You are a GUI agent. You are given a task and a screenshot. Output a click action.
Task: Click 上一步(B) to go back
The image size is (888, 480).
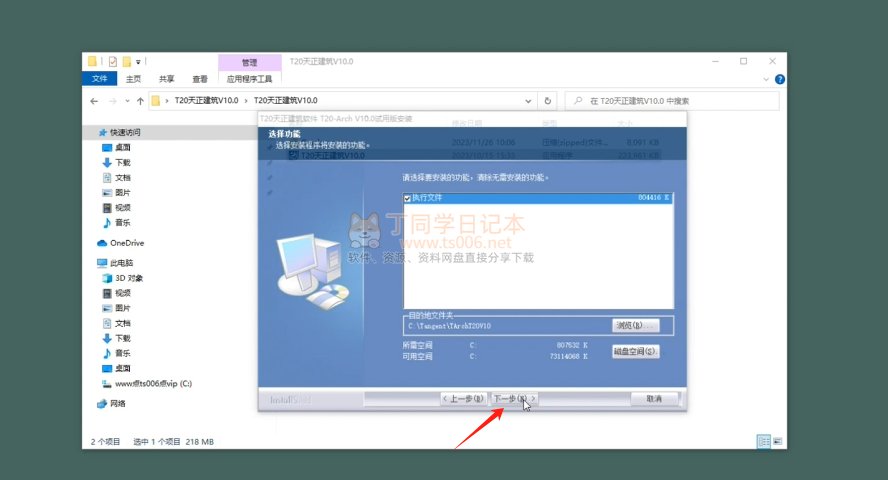pyautogui.click(x=463, y=398)
